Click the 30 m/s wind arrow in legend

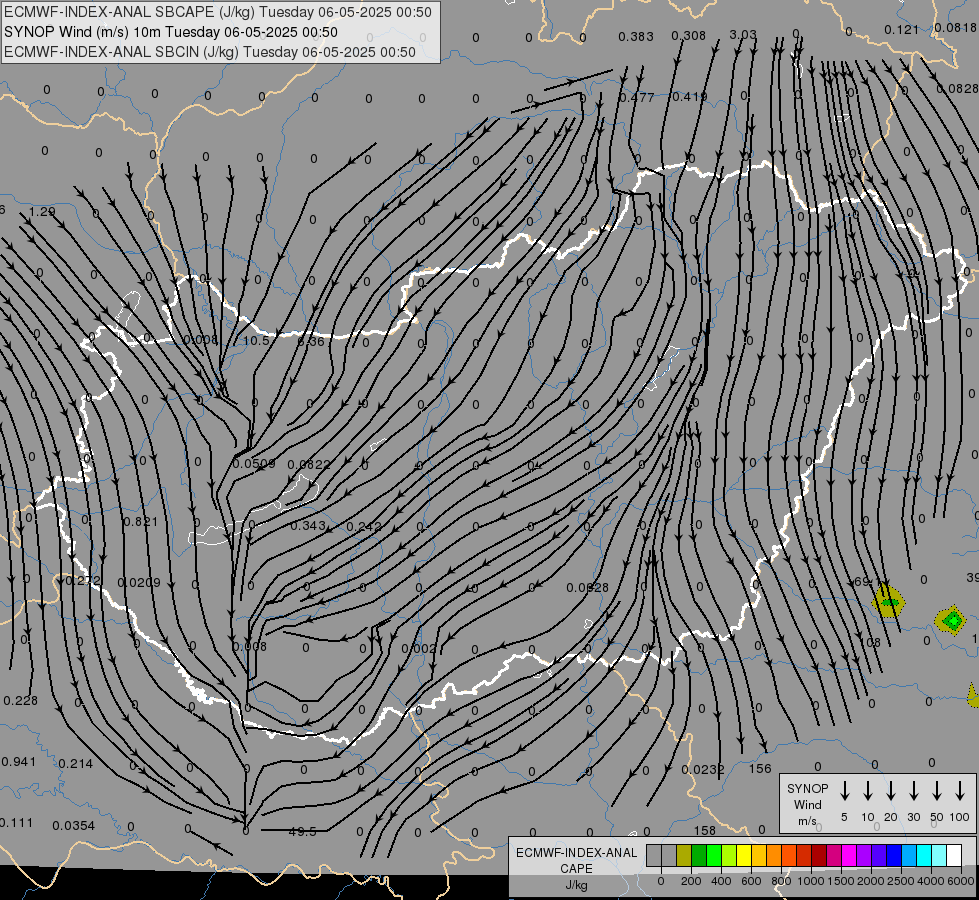click(913, 791)
